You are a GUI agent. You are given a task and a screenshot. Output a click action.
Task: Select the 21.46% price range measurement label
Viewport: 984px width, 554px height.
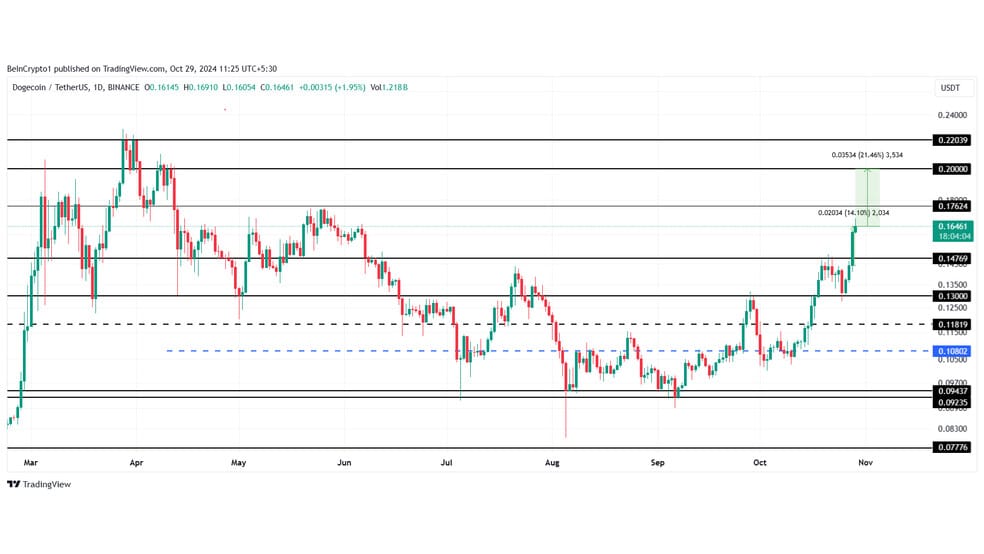867,155
